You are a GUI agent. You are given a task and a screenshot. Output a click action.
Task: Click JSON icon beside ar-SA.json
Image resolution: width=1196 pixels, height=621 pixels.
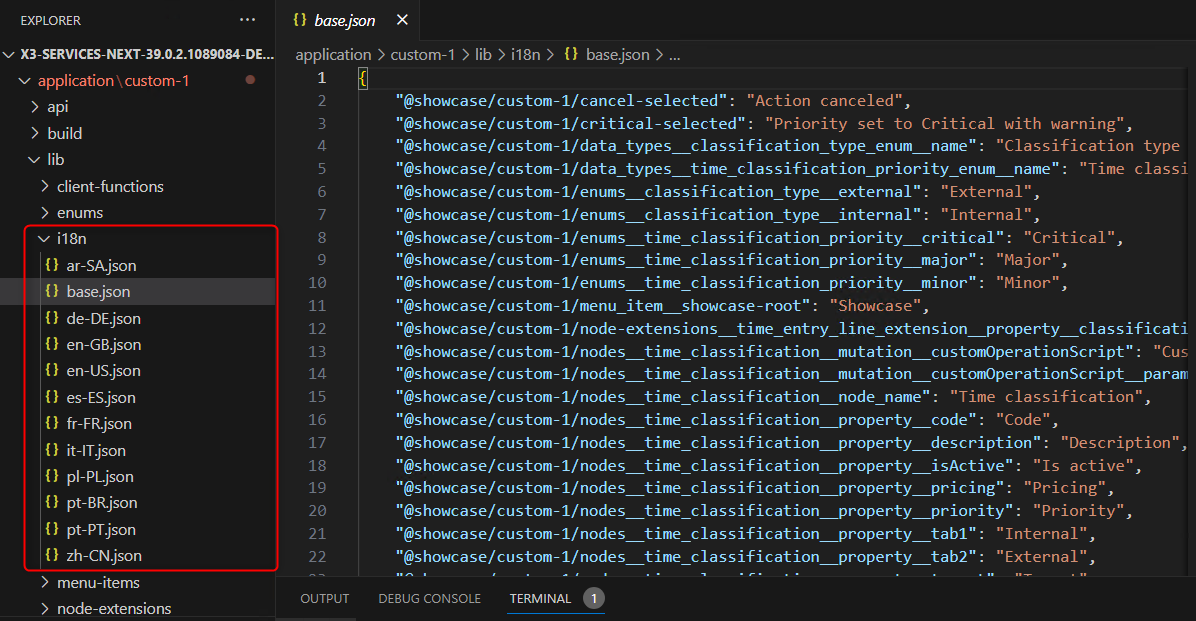[x=52, y=265]
